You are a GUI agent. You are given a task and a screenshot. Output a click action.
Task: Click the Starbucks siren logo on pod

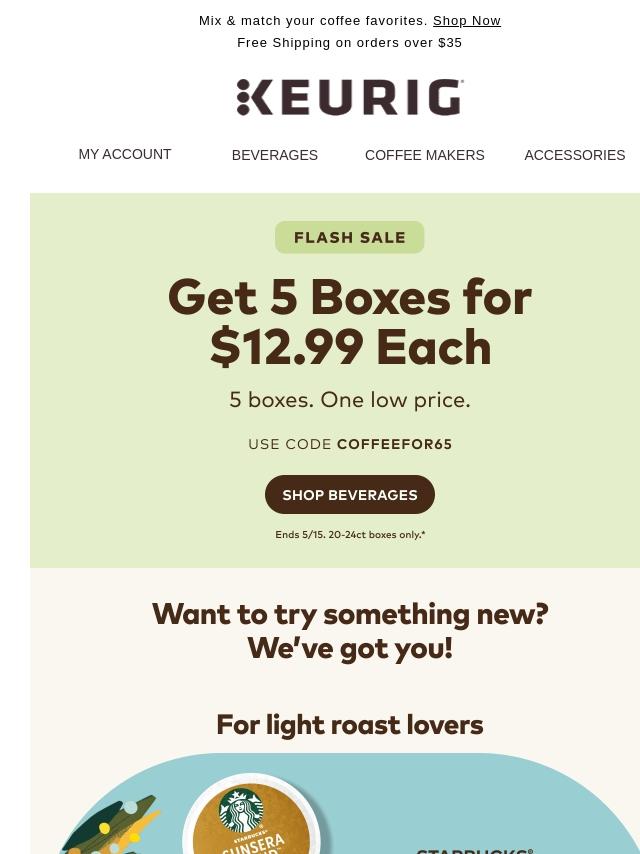241,810
